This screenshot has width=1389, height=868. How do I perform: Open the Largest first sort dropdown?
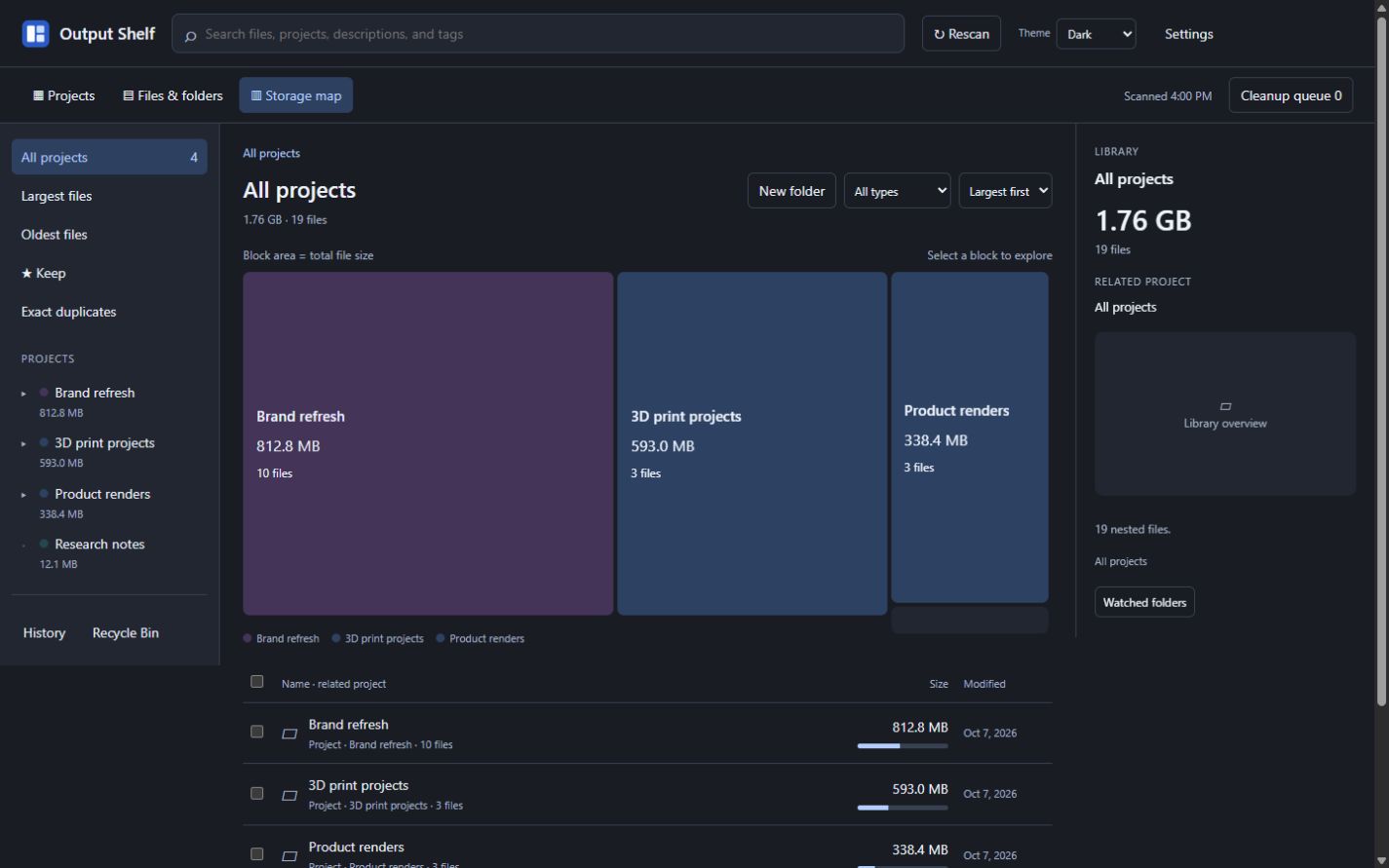[x=1006, y=191]
